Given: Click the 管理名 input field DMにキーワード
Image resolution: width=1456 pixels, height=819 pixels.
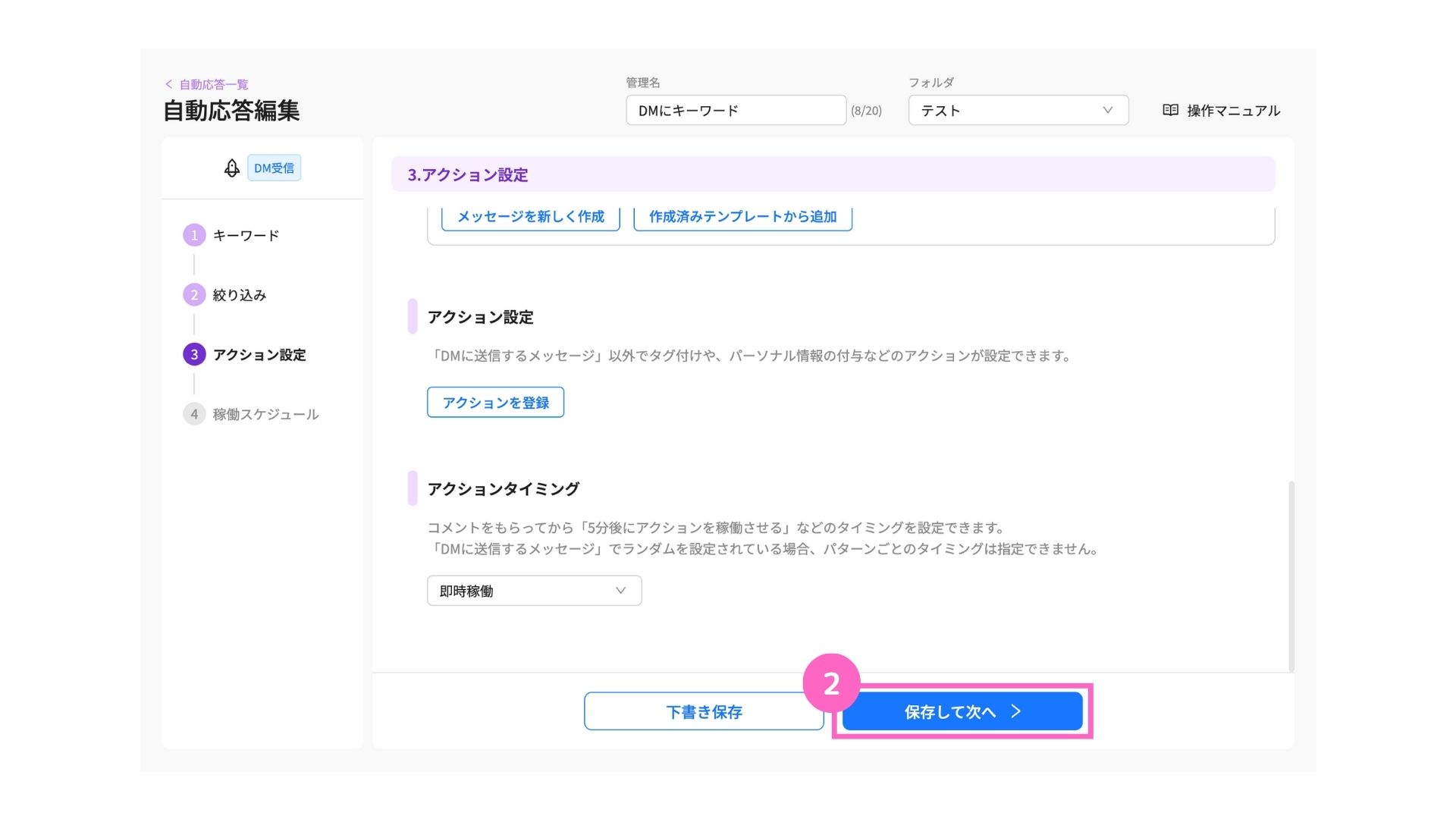Looking at the screenshot, I should coord(736,110).
